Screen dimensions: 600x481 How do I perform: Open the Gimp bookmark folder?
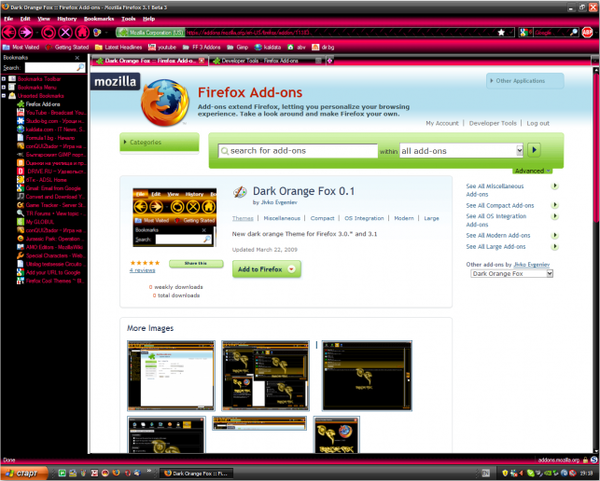pyautogui.click(x=238, y=47)
